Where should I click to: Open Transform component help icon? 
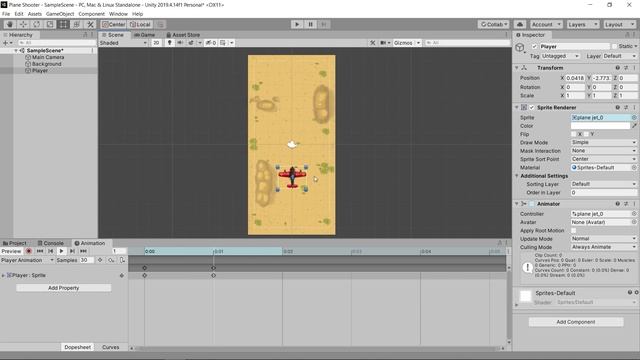coord(618,68)
